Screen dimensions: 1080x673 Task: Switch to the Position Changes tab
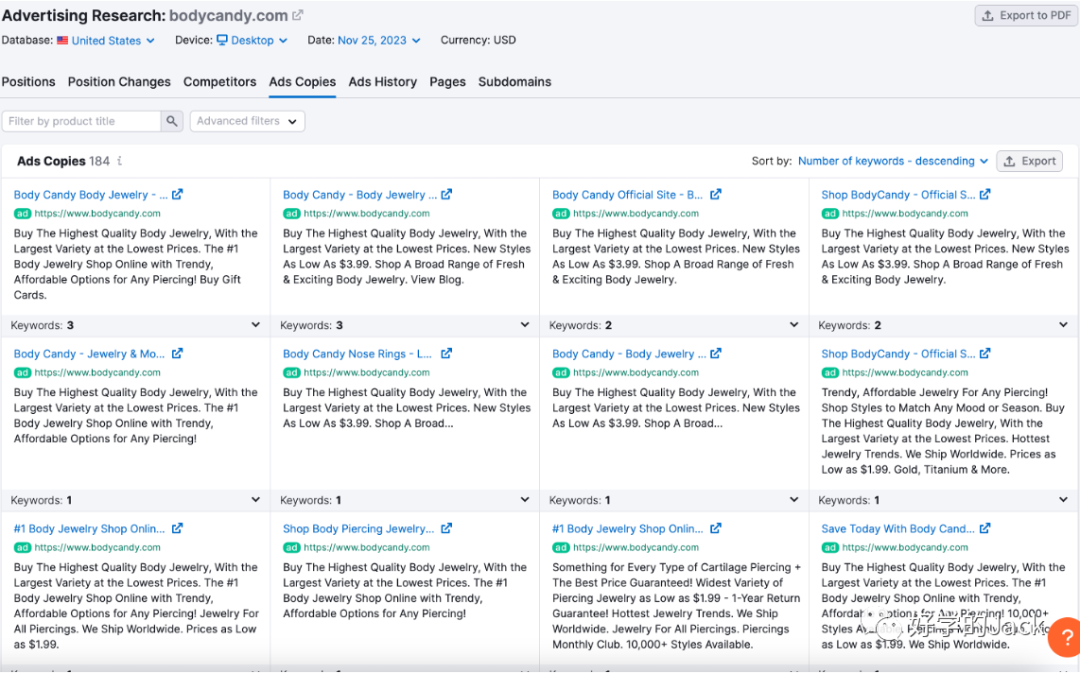pos(119,82)
